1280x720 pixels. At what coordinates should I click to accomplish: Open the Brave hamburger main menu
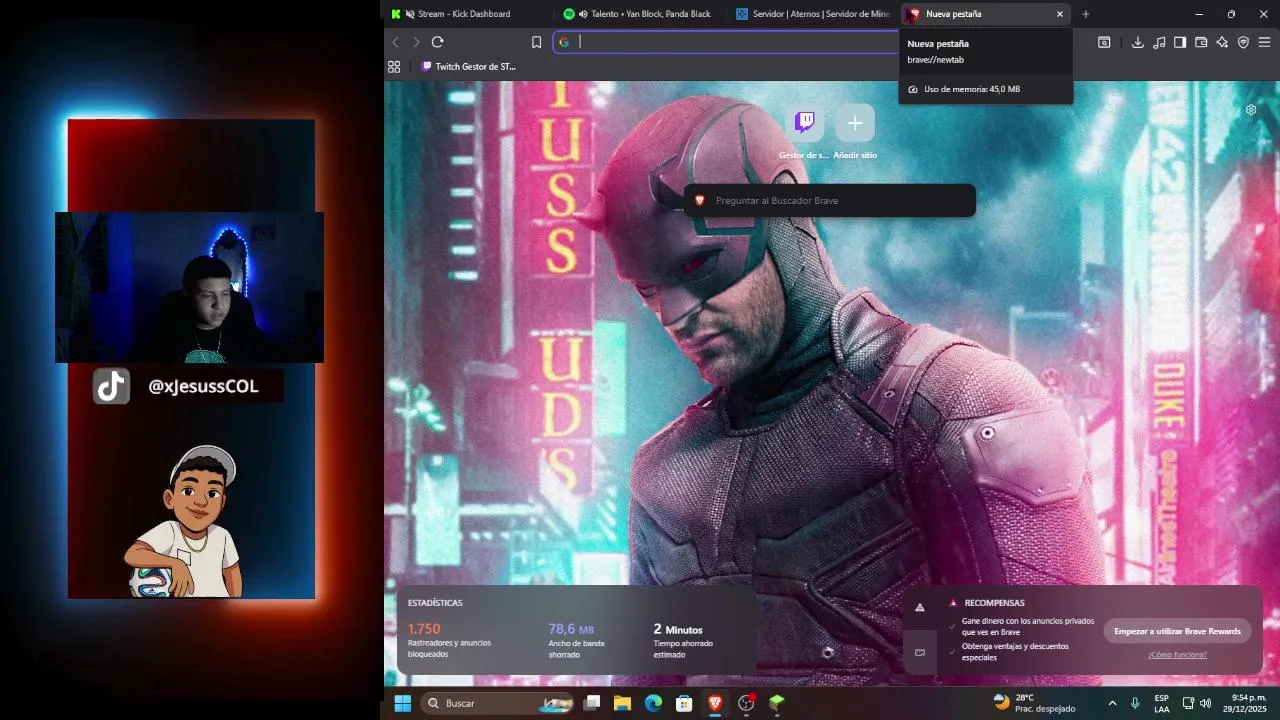1264,42
